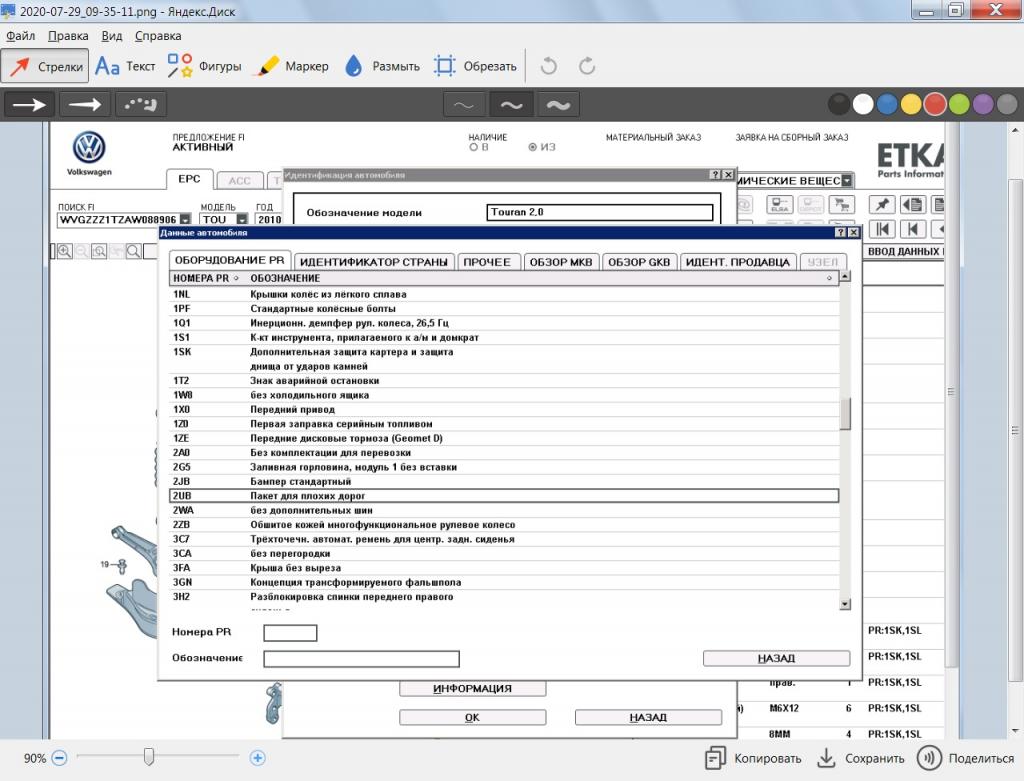Click the Touran 2,0 model designation field
This screenshot has width=1024, height=781.
click(x=600, y=212)
